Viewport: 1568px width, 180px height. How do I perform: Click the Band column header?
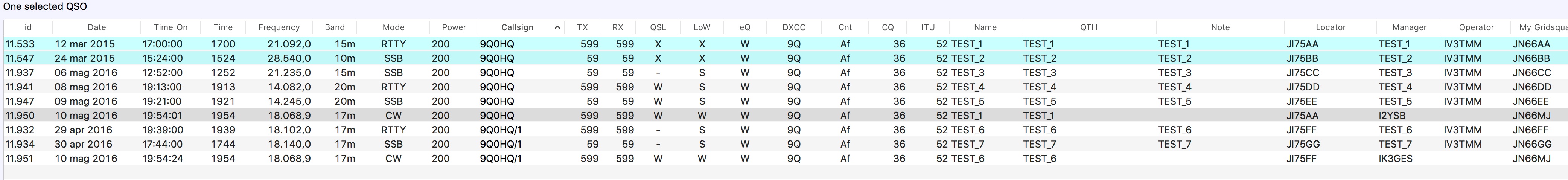pyautogui.click(x=335, y=27)
